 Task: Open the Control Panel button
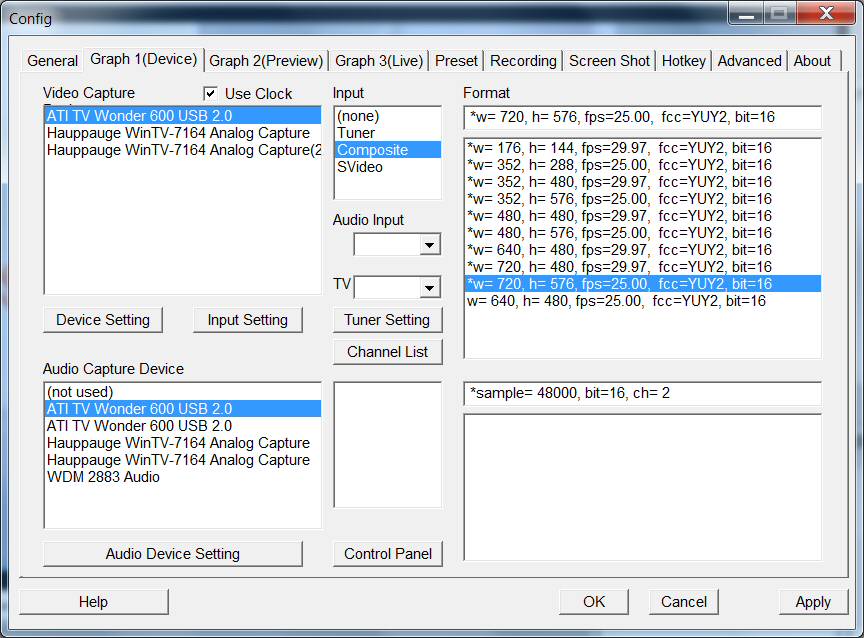click(x=387, y=554)
